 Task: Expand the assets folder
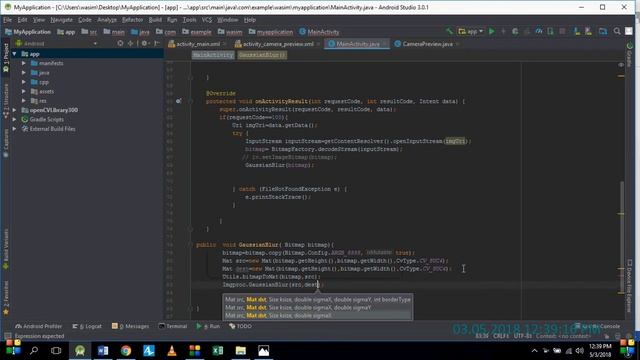click(x=24, y=91)
